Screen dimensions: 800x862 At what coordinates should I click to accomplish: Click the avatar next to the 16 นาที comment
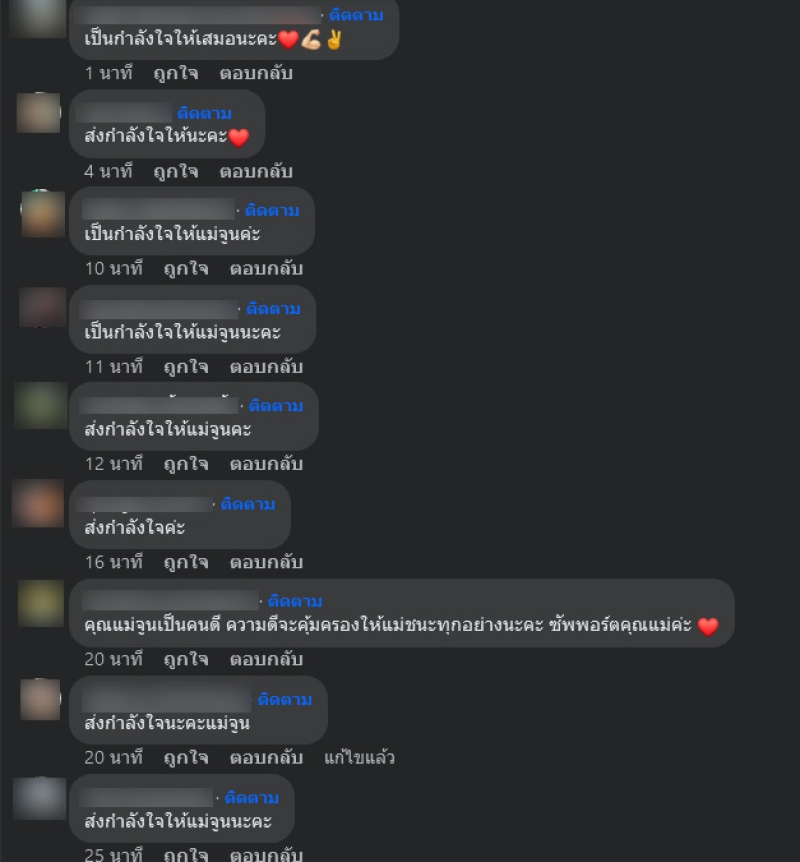(x=38, y=504)
